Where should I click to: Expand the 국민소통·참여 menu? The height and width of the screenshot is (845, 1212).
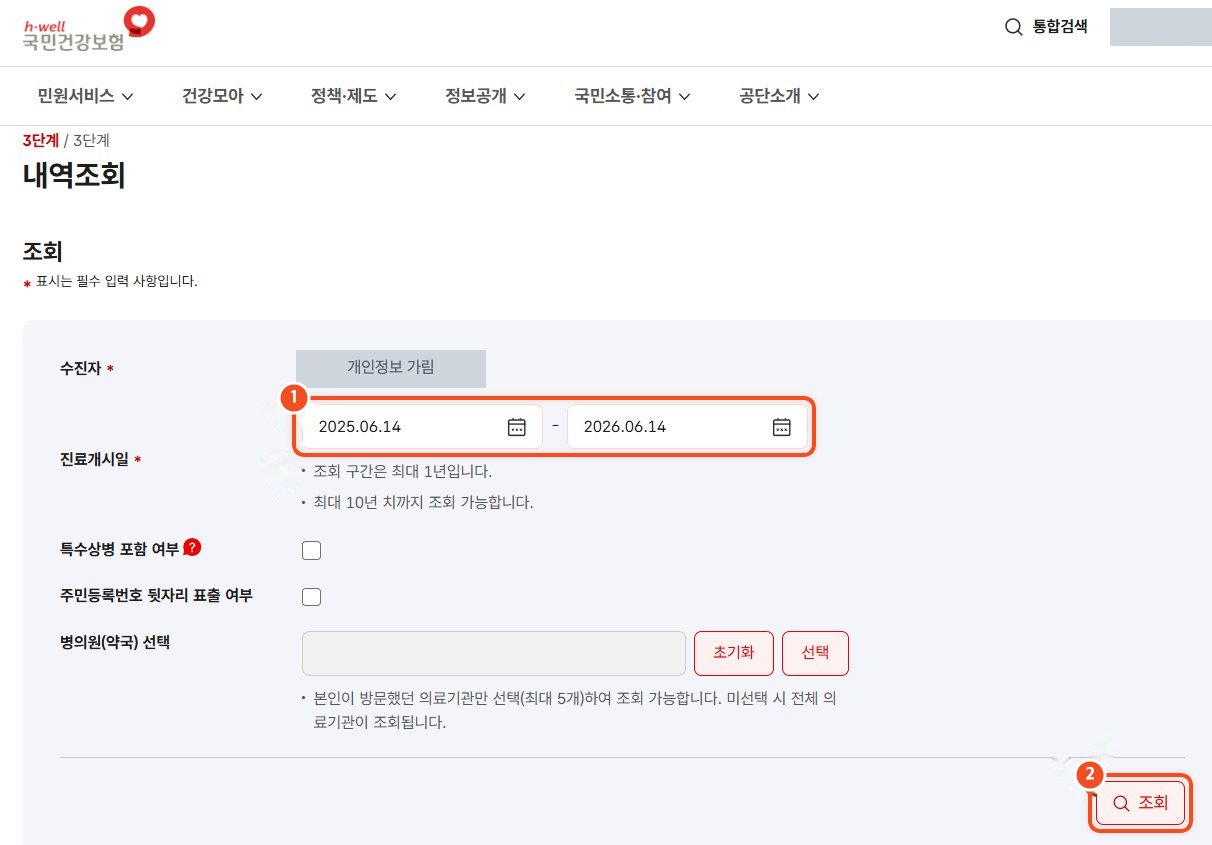click(632, 97)
